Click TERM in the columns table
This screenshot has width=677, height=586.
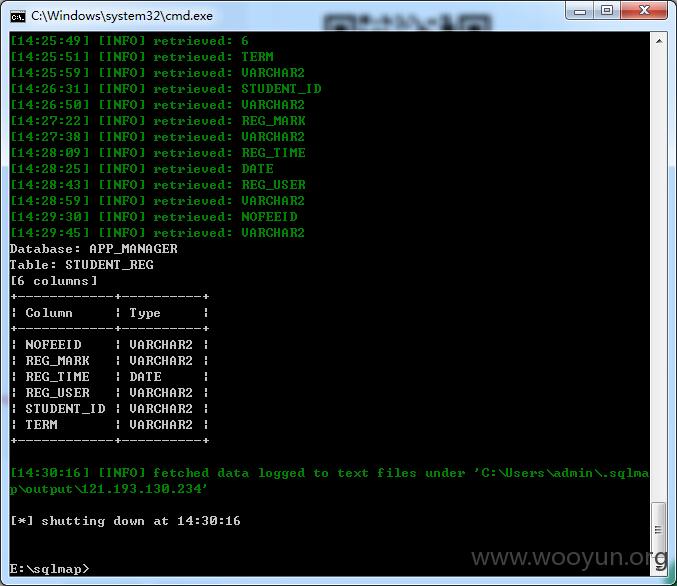(x=41, y=424)
